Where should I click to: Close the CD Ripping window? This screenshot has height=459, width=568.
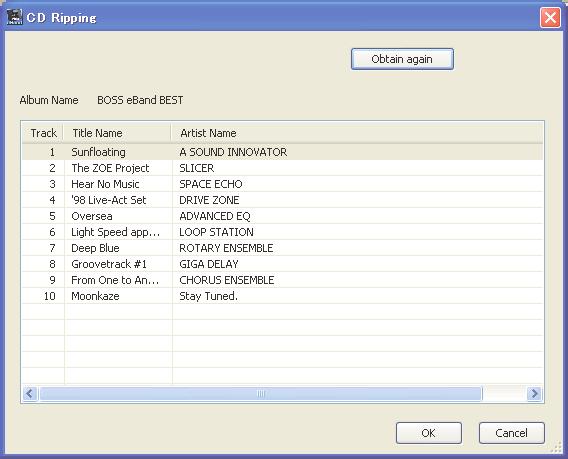coord(550,17)
